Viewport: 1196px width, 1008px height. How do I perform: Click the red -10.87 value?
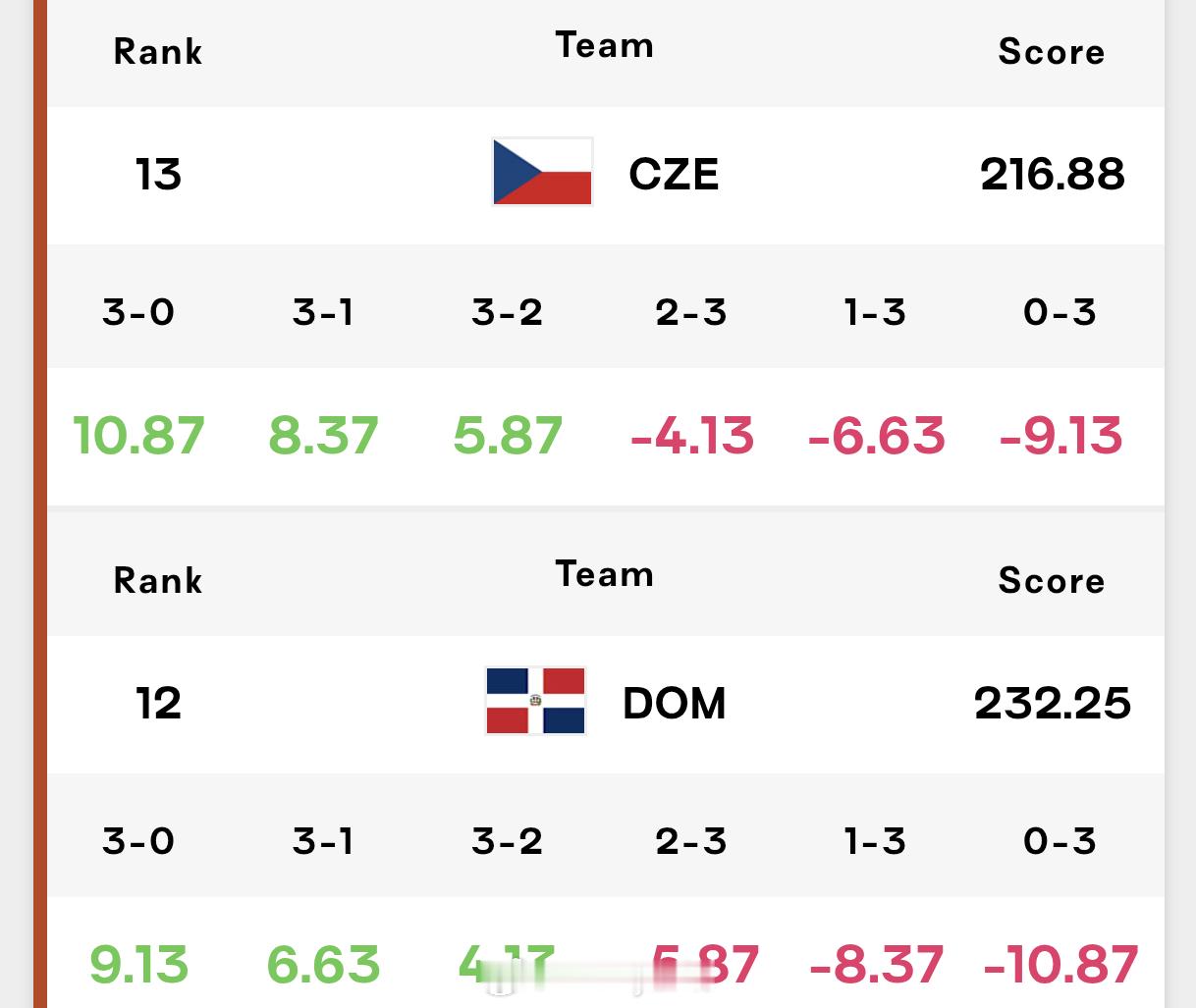coord(1060,965)
